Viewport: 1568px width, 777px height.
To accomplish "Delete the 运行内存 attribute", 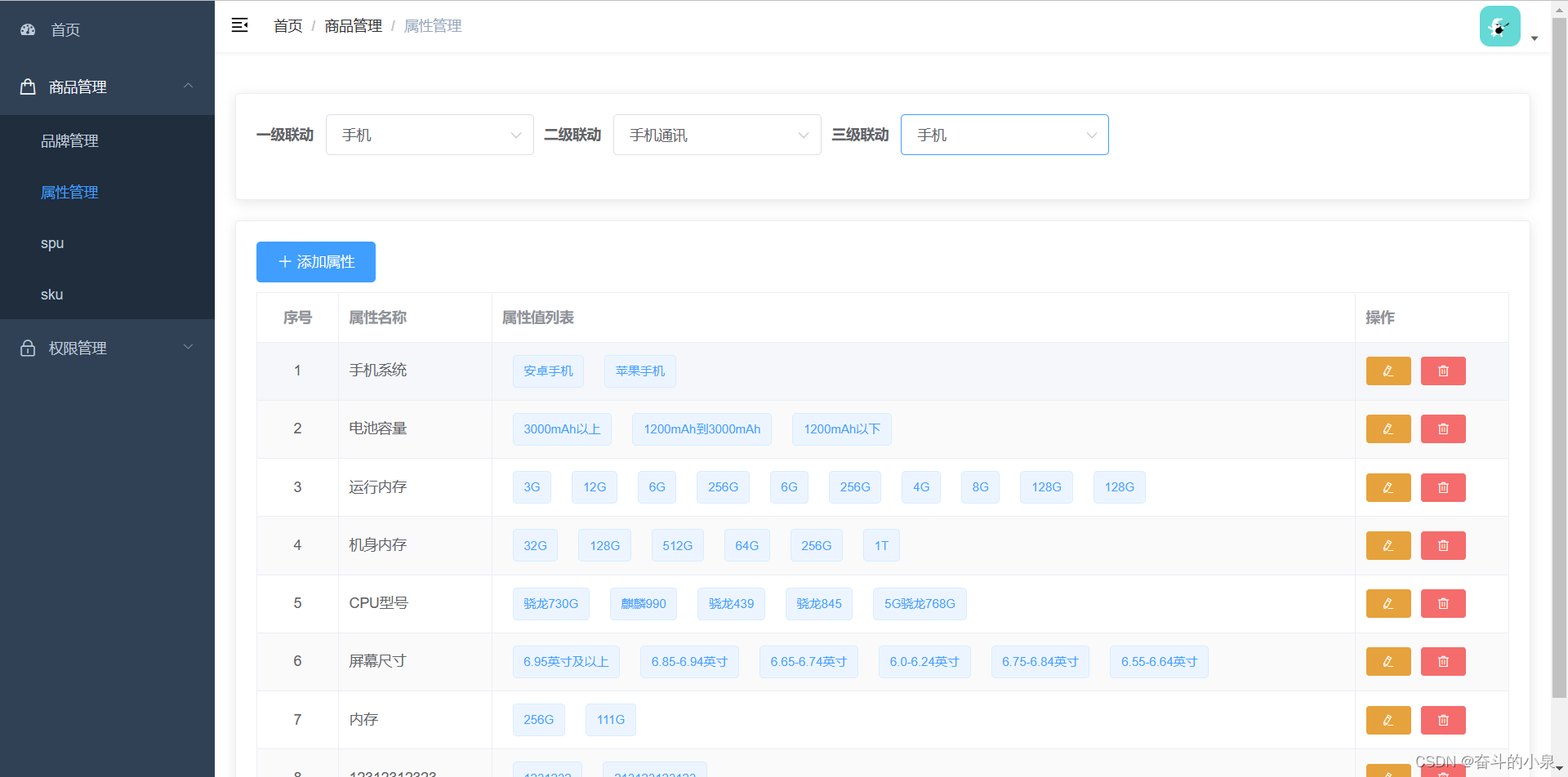I will coord(1443,488).
